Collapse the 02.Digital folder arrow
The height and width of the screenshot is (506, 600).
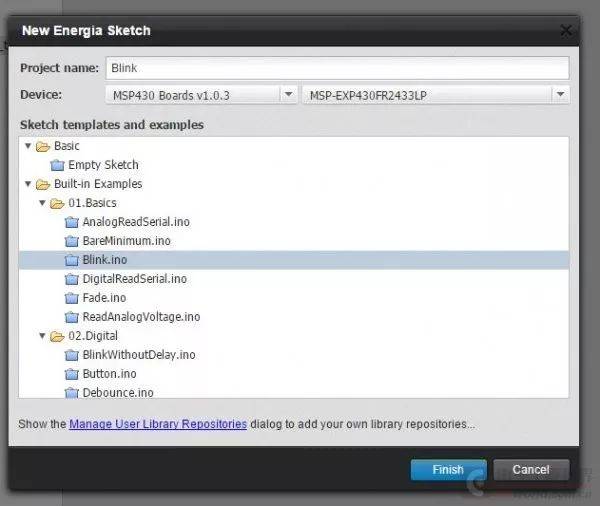41,336
